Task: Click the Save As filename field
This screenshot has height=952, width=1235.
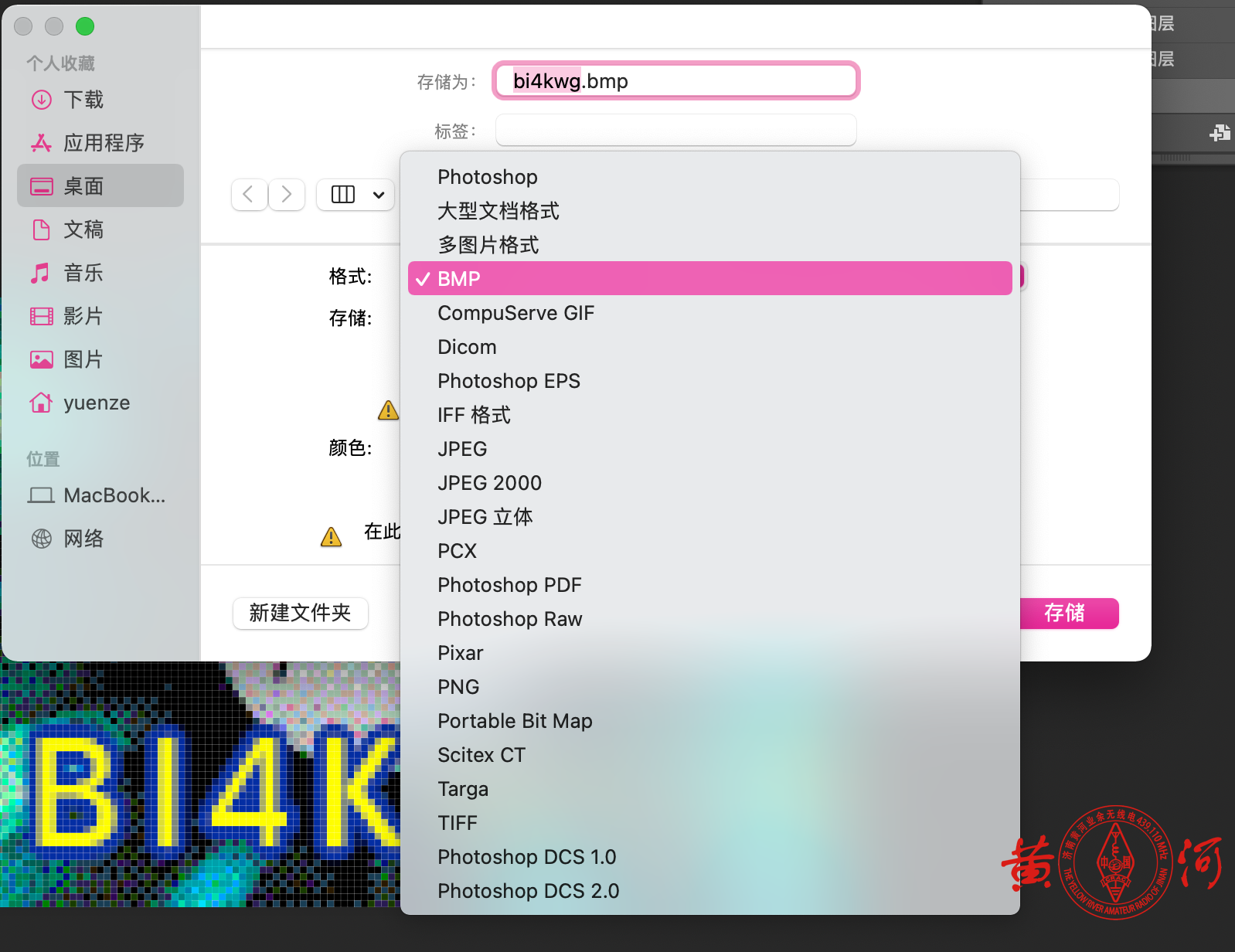Action: tap(675, 81)
